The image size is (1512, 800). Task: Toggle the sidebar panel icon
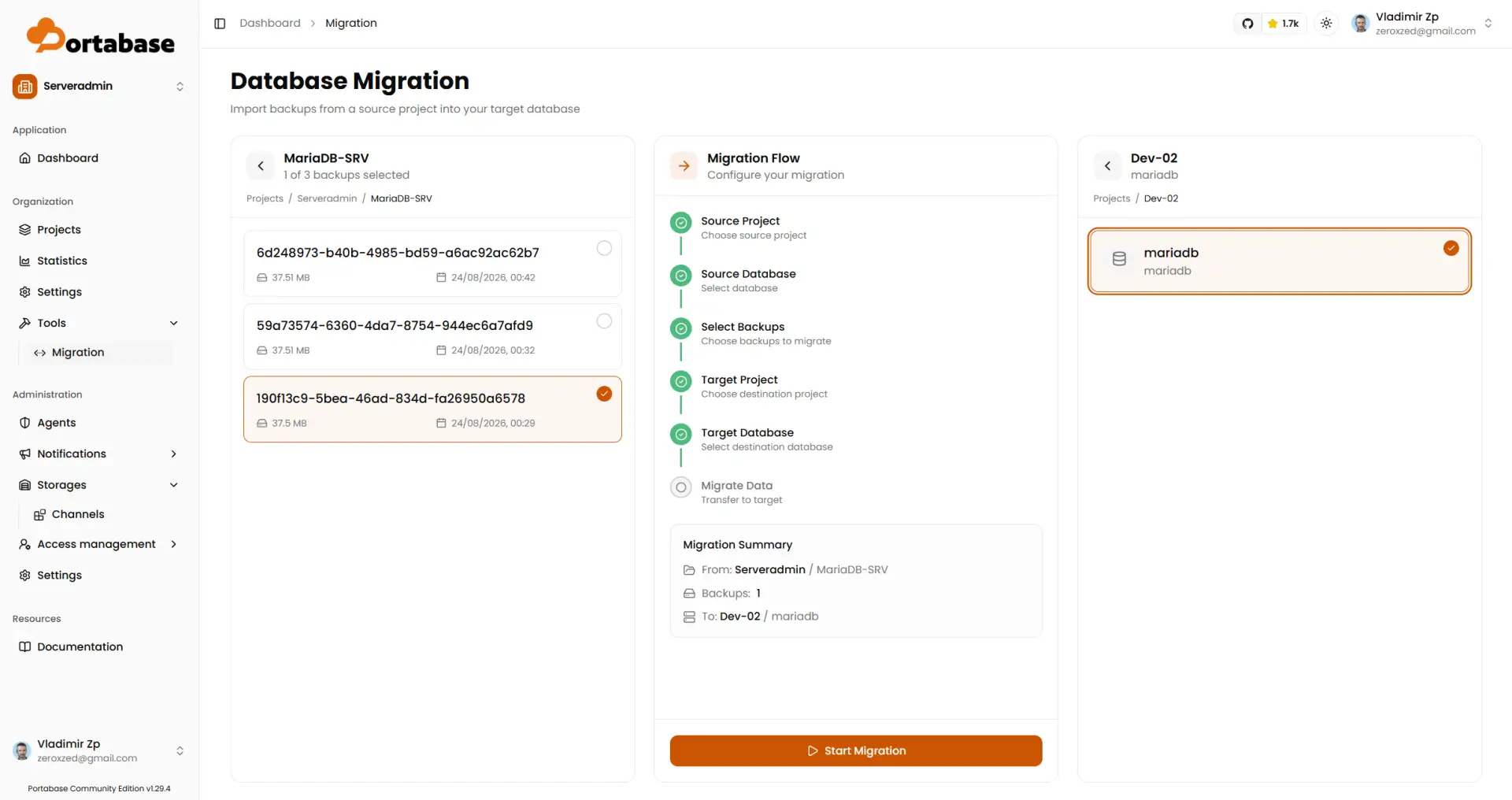[x=220, y=24]
